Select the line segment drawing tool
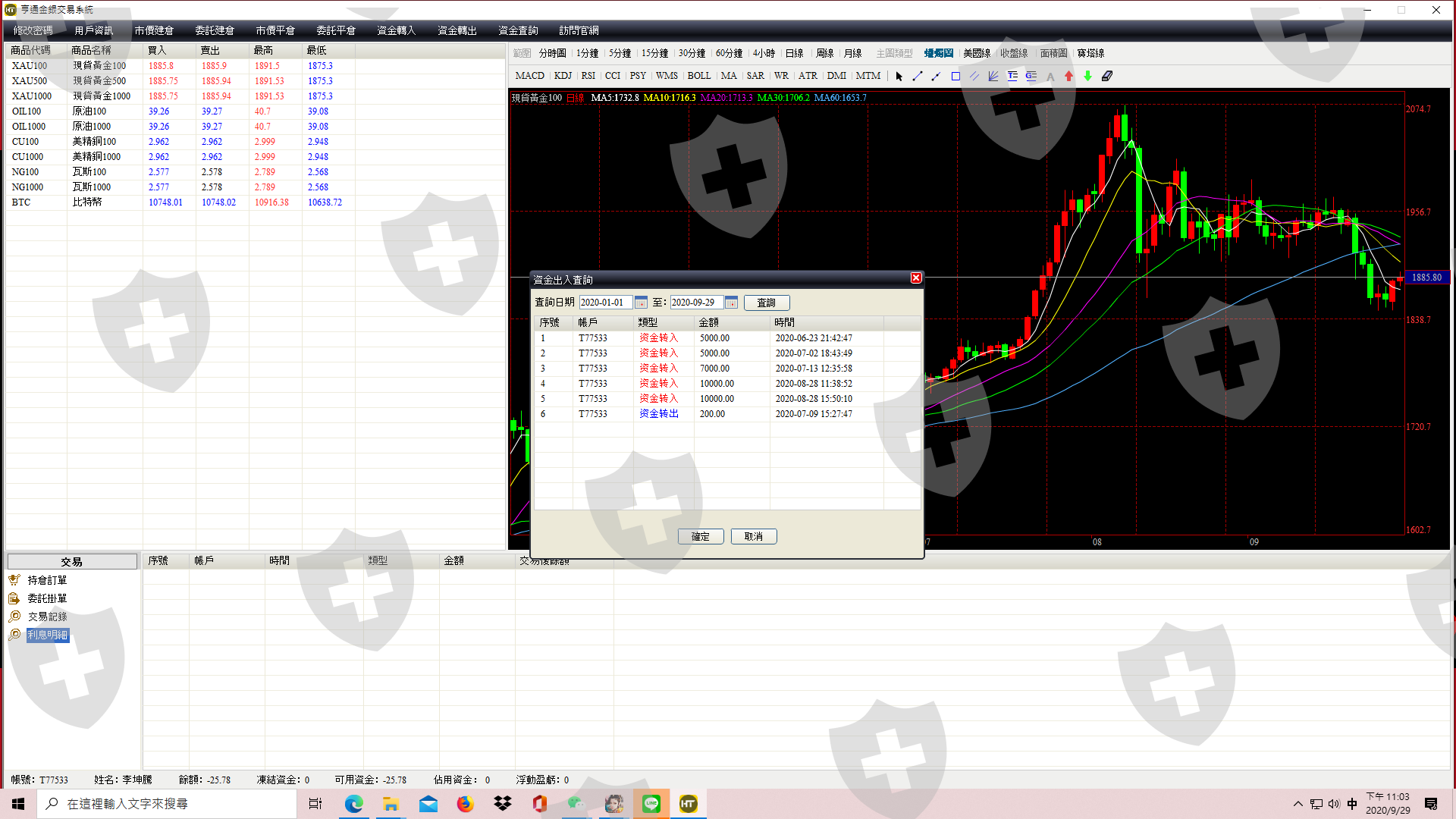The image size is (1456, 819). [918, 76]
